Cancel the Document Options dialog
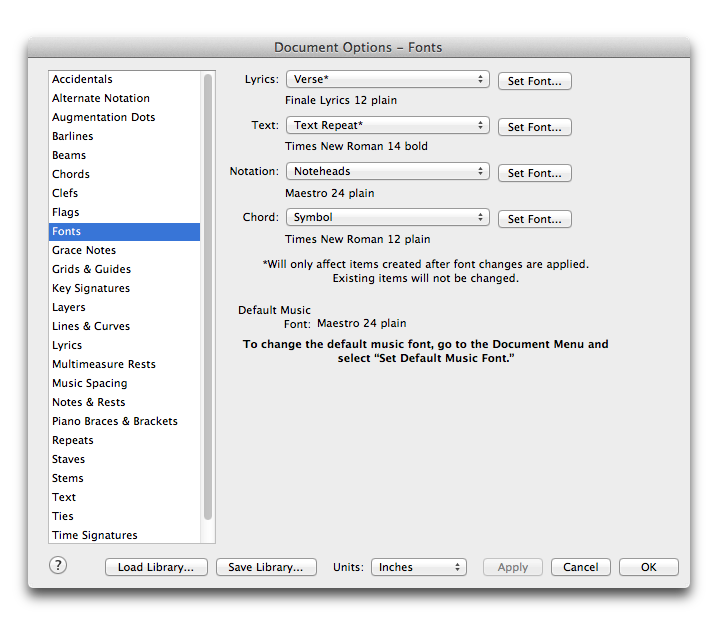Image resolution: width=718 pixels, height=624 pixels. tap(581, 567)
